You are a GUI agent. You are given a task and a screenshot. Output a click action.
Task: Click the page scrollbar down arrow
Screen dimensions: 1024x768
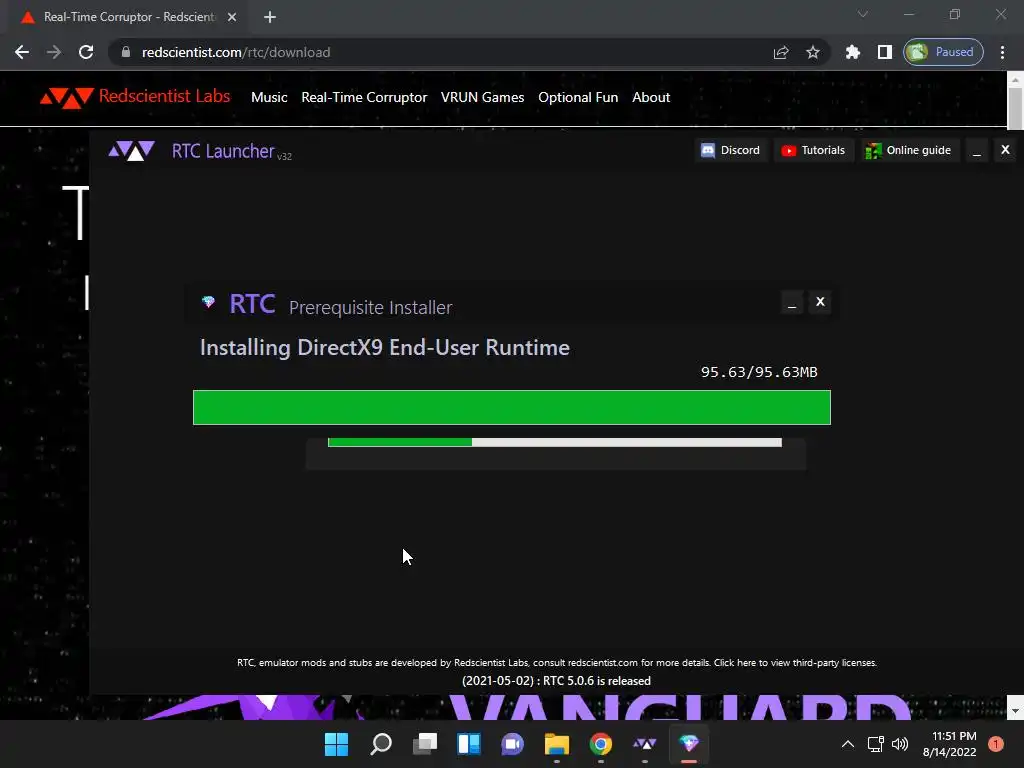1015,709
